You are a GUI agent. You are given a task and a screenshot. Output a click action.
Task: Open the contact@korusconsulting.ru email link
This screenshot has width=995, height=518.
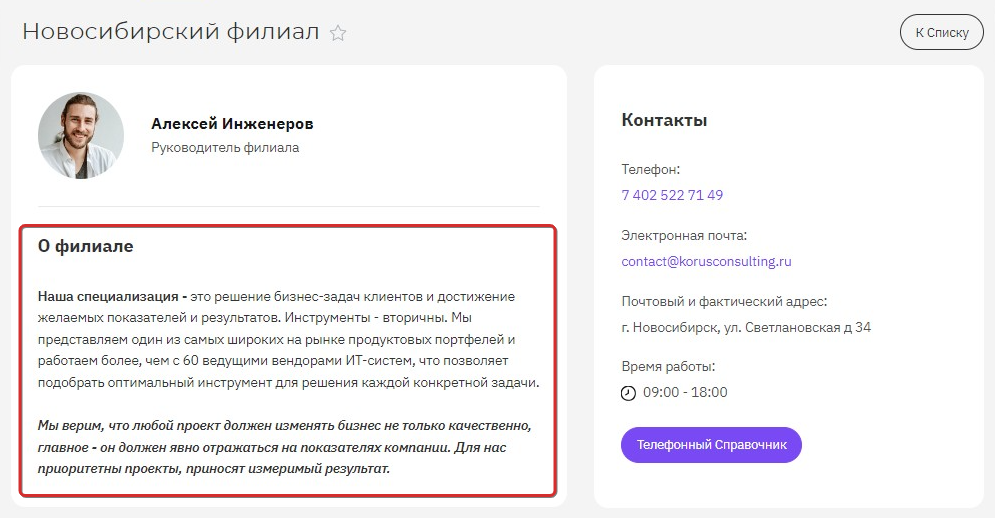tap(706, 262)
